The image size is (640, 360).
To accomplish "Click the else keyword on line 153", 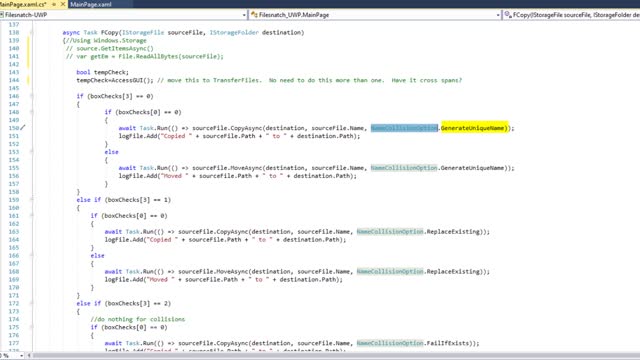I will (111, 152).
